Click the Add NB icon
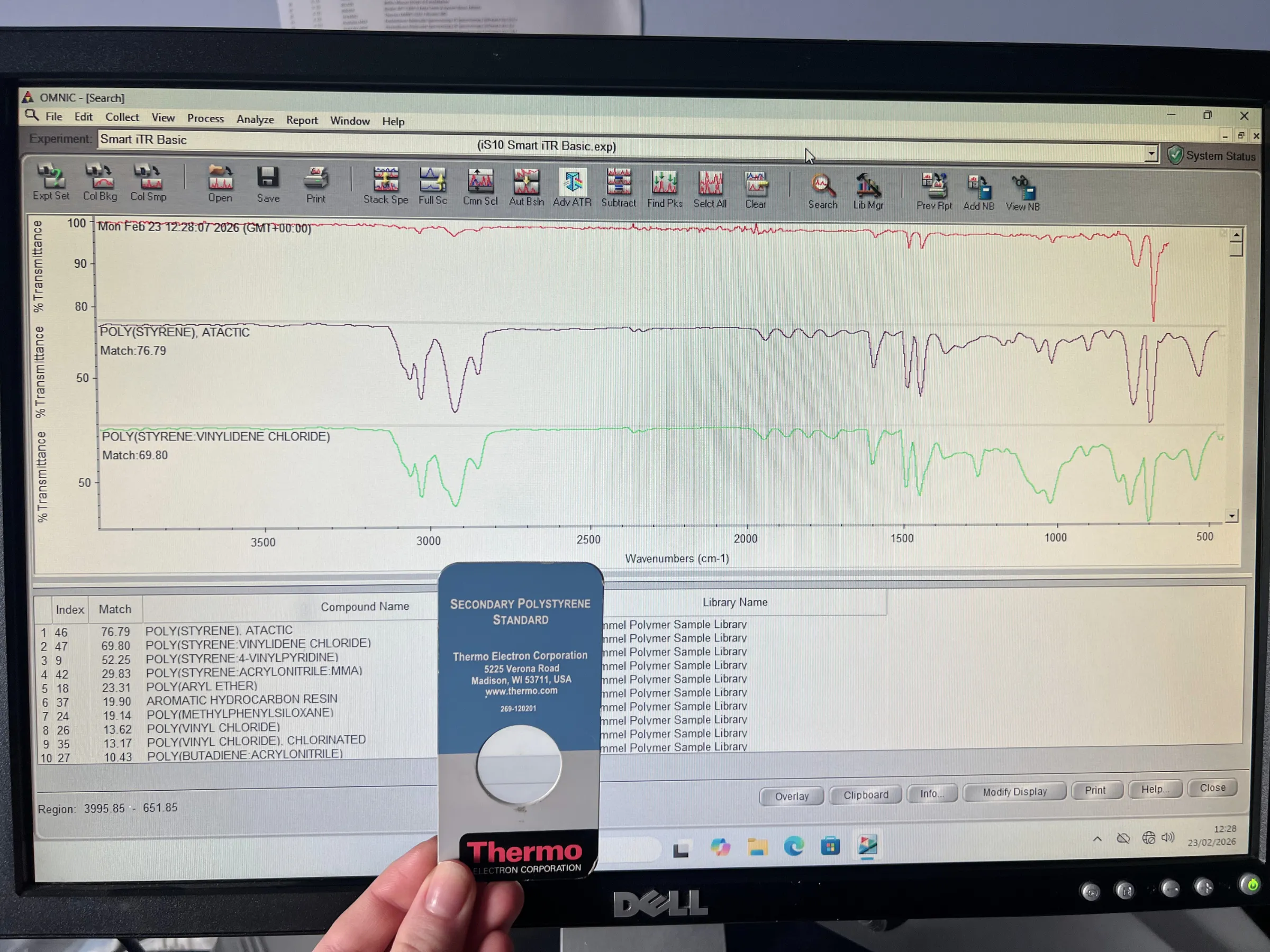The width and height of the screenshot is (1270, 952). [x=978, y=194]
